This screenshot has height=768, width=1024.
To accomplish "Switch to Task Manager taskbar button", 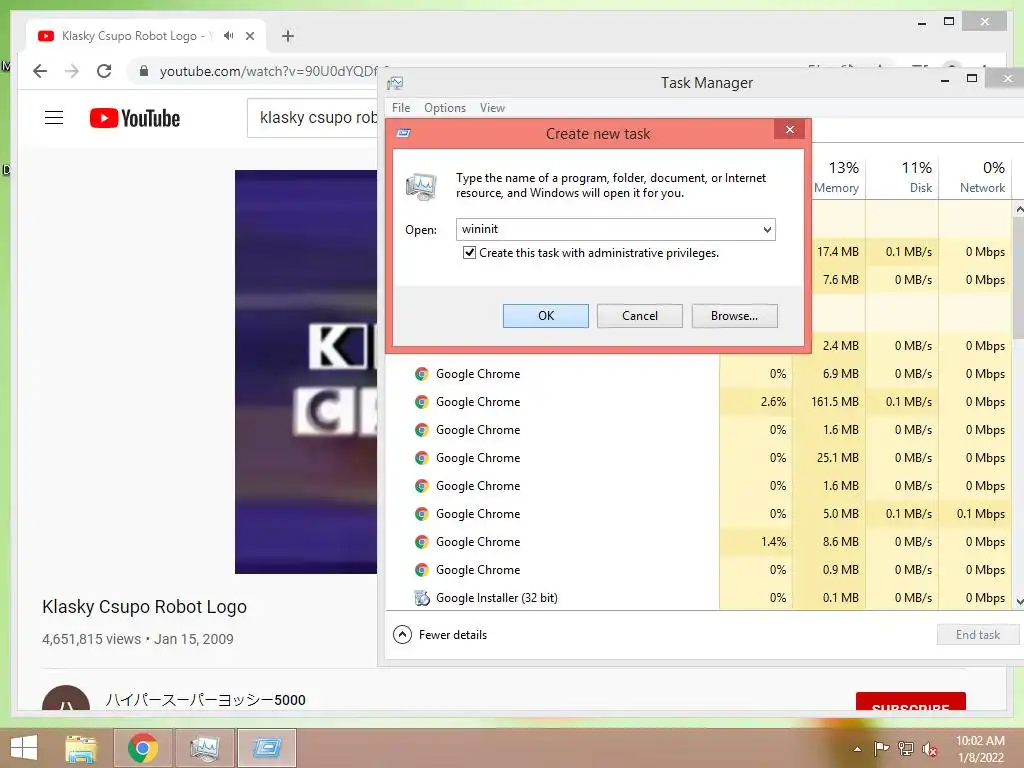I will pyautogui.click(x=204, y=748).
